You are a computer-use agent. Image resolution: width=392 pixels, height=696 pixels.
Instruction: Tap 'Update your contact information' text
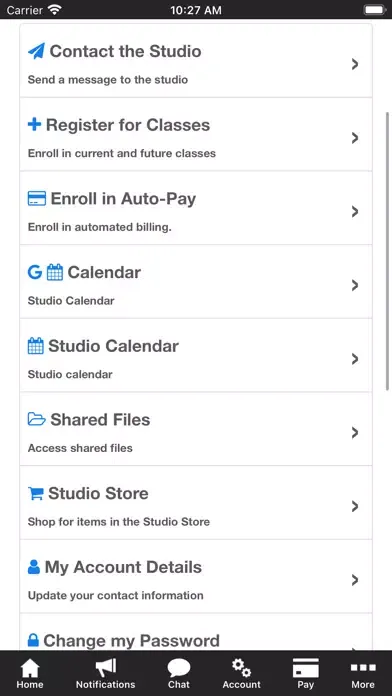[115, 596]
